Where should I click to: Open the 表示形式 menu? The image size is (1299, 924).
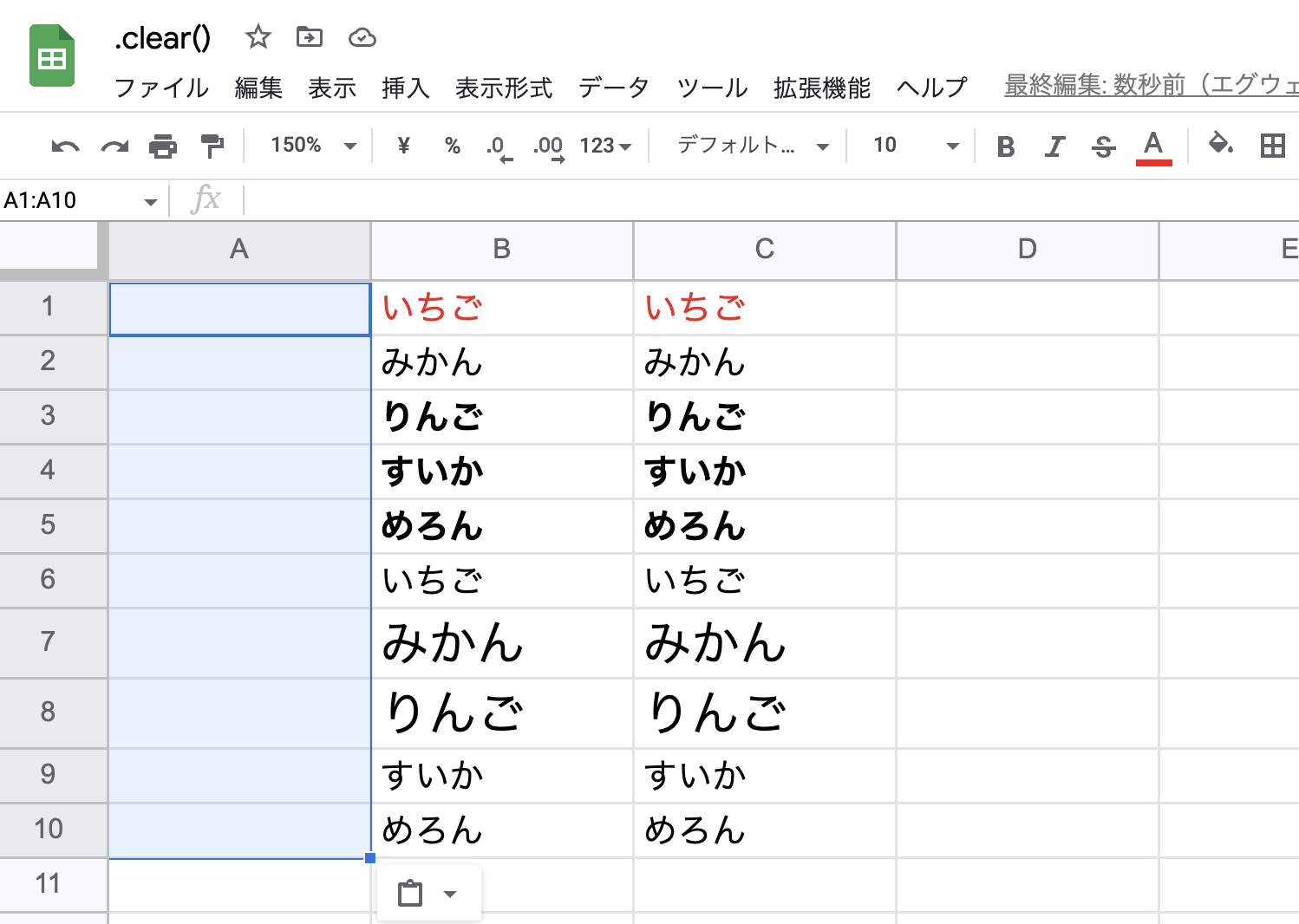504,88
